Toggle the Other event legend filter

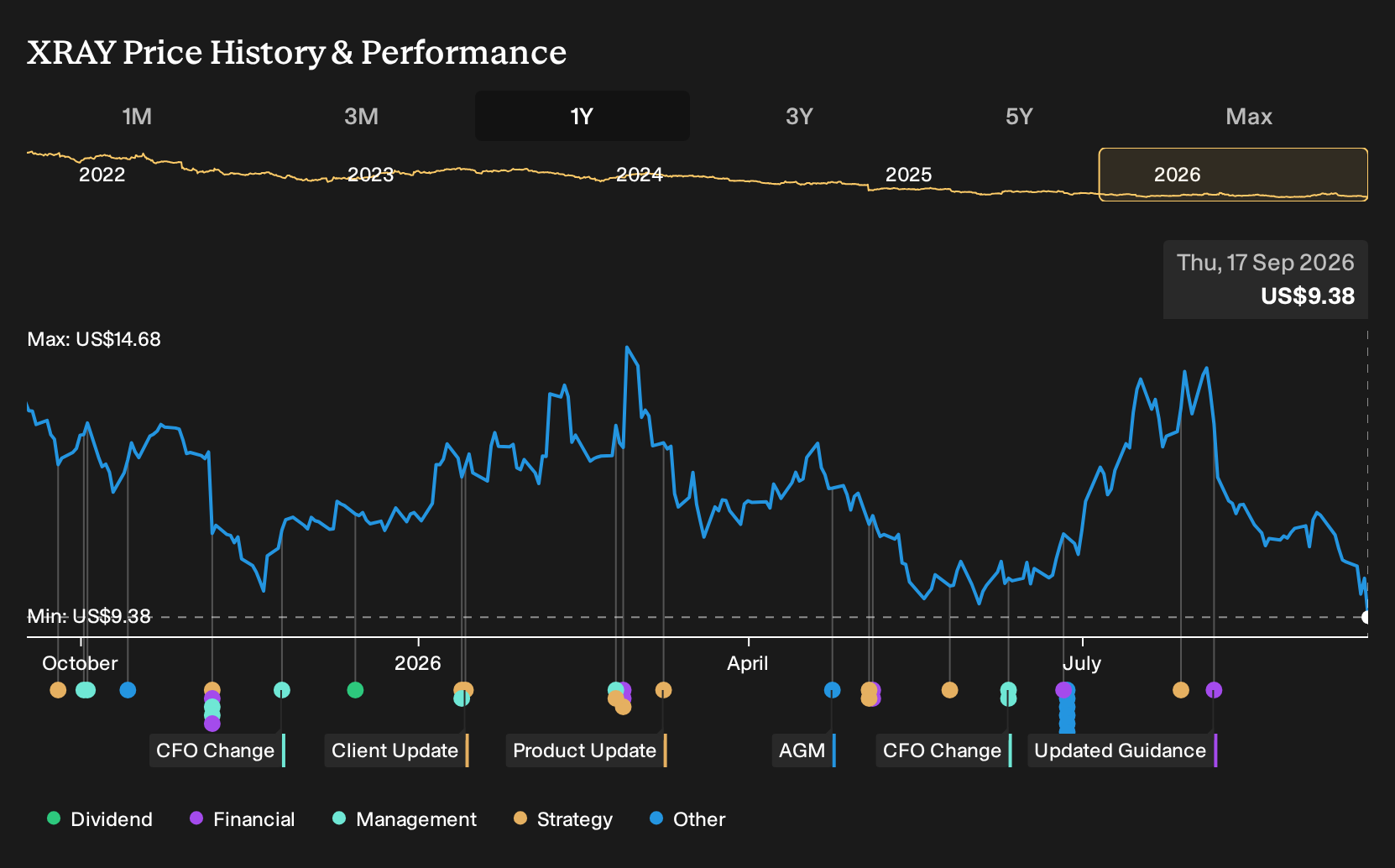coord(687,819)
